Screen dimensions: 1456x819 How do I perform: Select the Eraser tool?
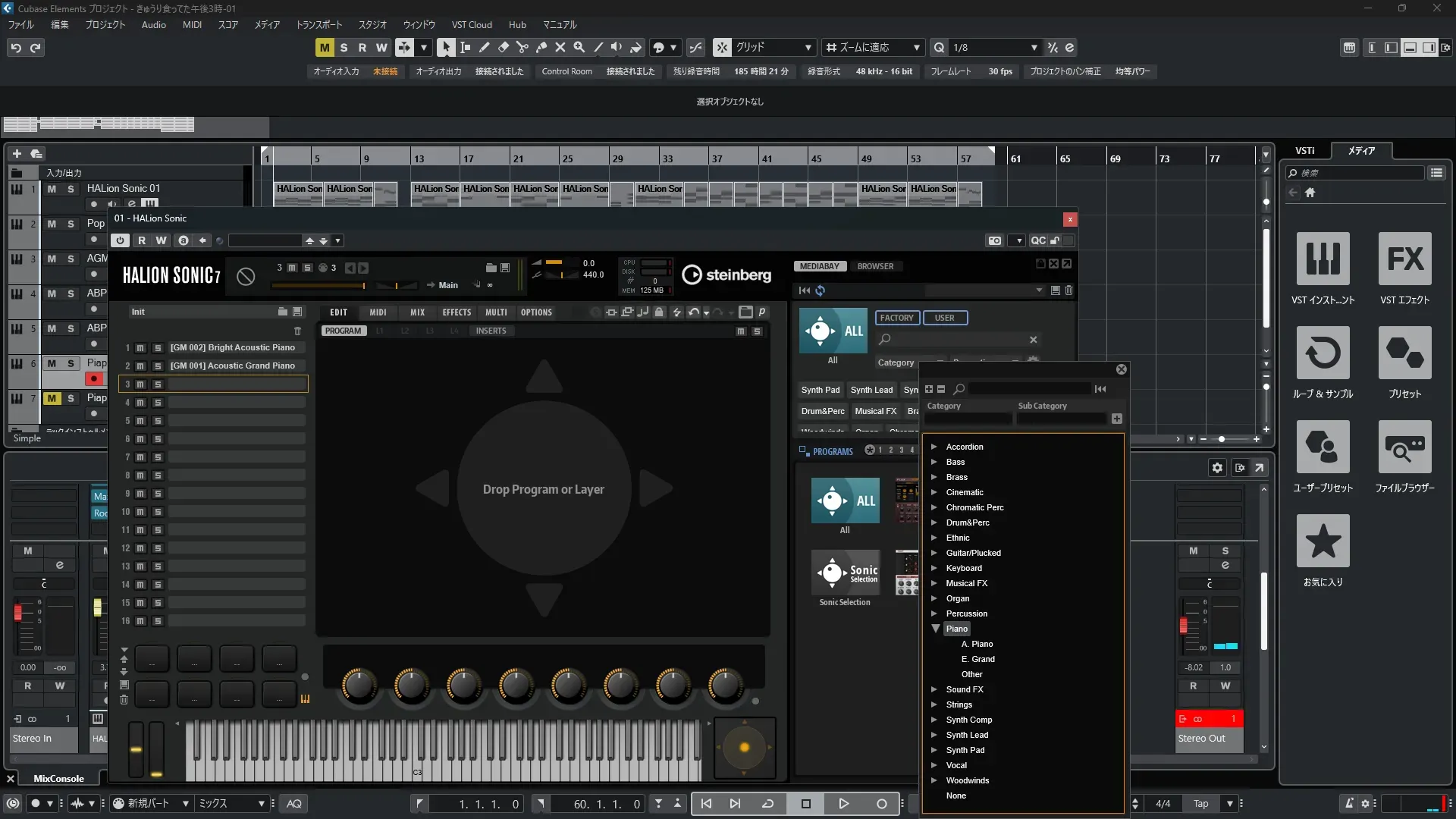tap(504, 47)
